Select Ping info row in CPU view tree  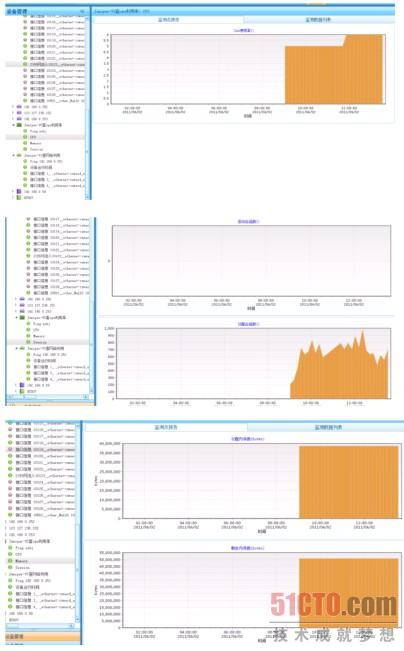(x=45, y=131)
